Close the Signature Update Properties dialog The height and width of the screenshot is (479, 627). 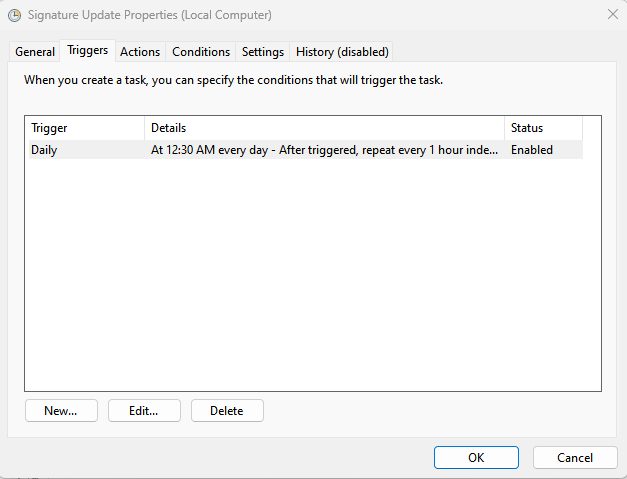point(612,14)
